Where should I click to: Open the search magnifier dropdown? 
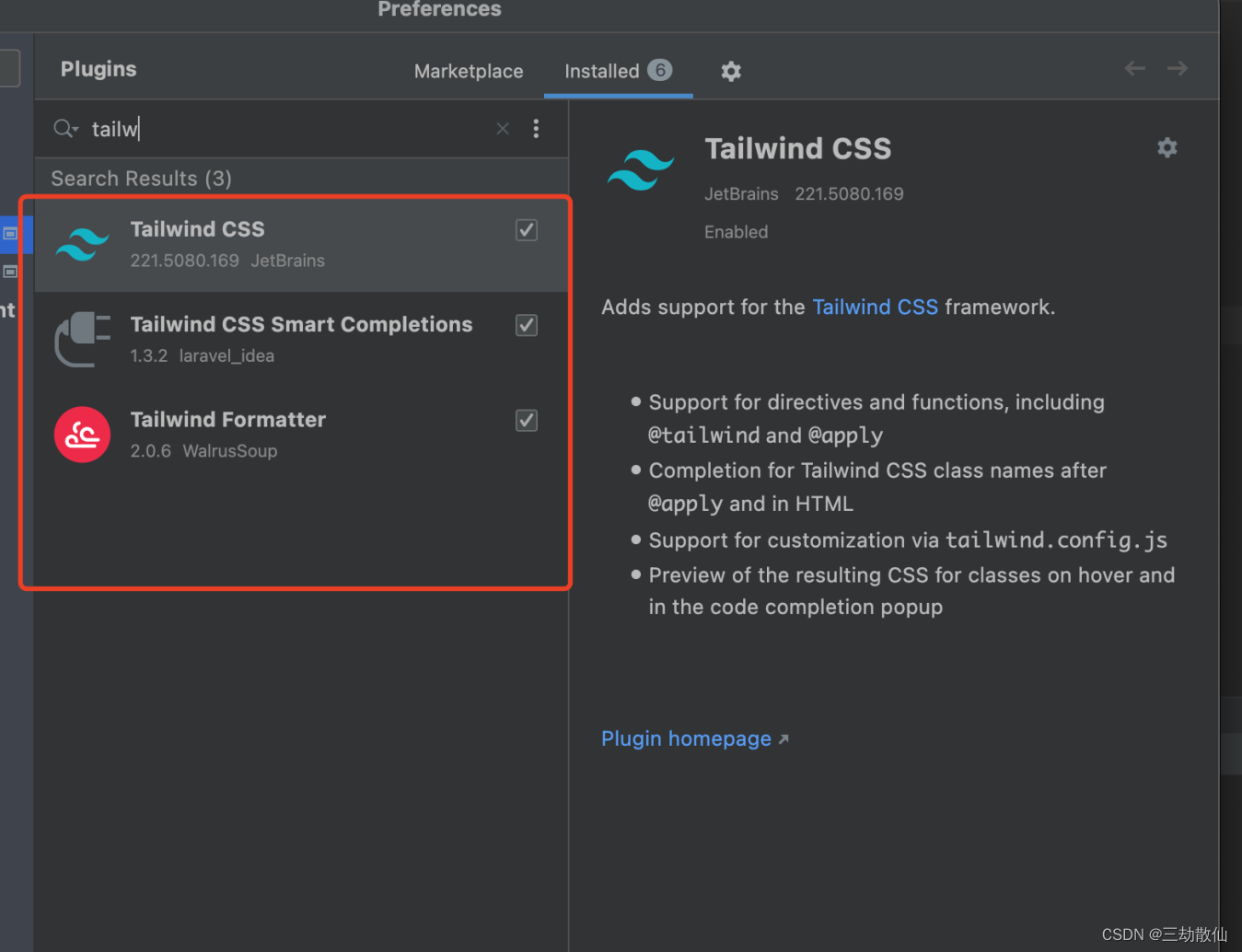pyautogui.click(x=64, y=128)
